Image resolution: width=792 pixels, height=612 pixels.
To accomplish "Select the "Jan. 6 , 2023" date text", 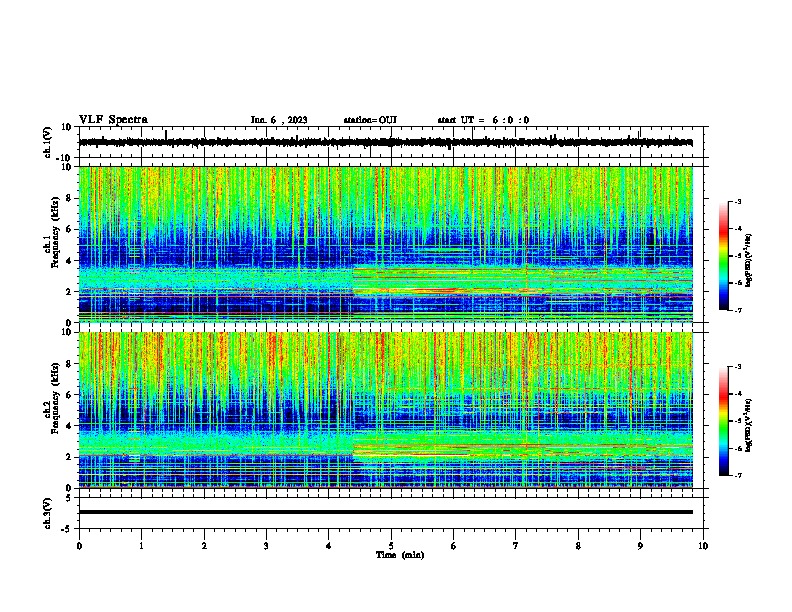I will point(279,120).
